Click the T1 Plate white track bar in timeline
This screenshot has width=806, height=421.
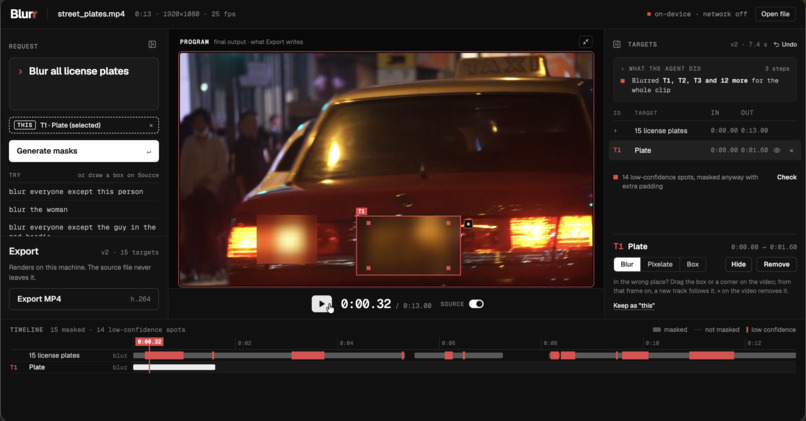[x=174, y=367]
